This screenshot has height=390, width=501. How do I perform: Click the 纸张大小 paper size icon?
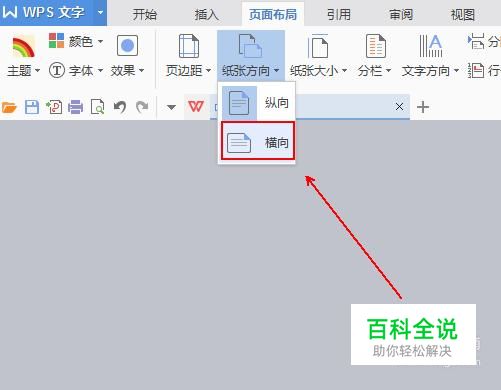pyautogui.click(x=318, y=46)
